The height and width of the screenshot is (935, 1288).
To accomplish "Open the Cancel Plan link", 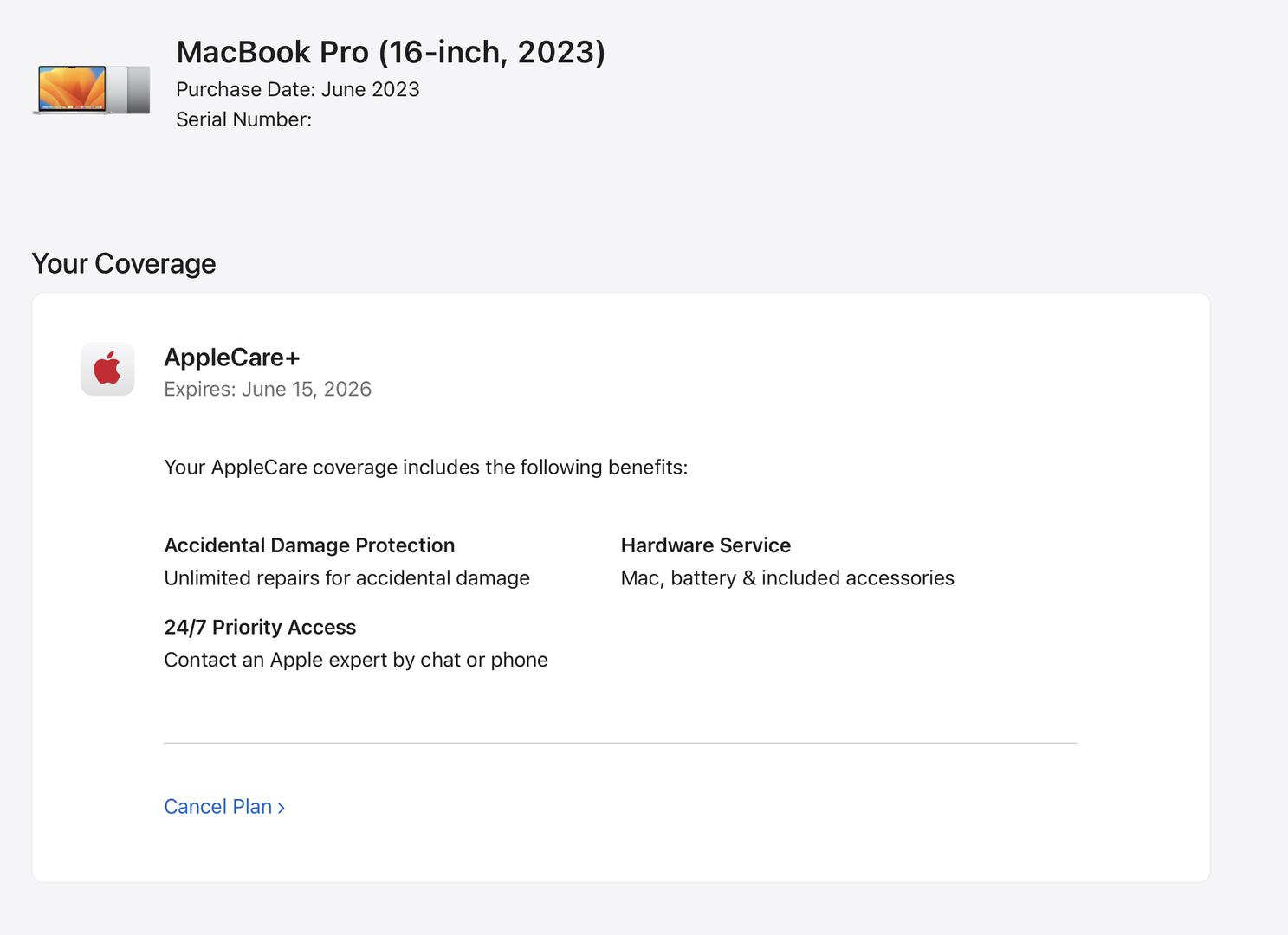I will pos(217,807).
